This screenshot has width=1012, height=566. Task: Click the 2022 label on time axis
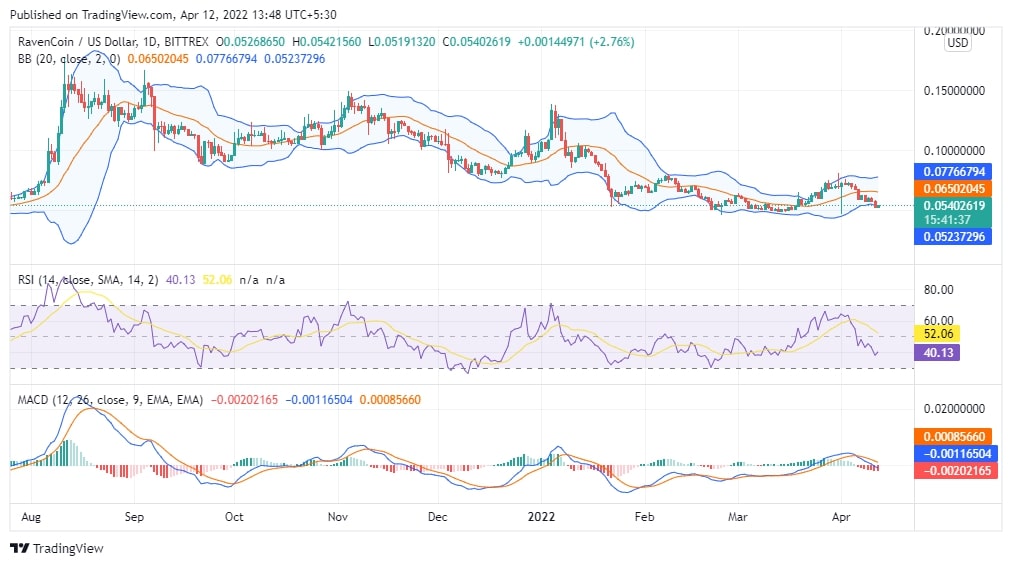point(541,517)
